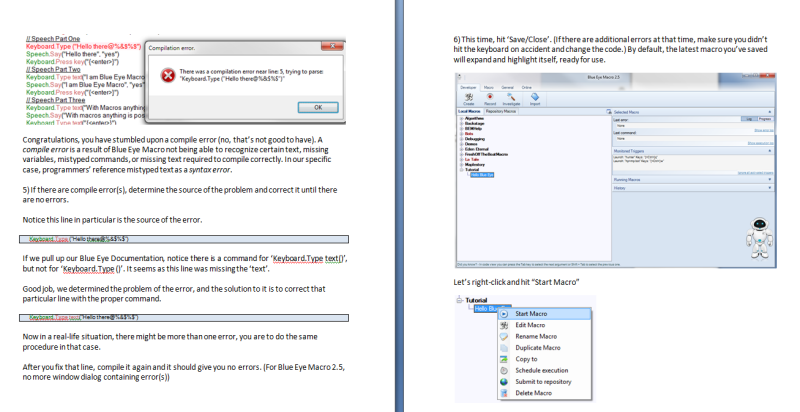Select the Demos folder in macro tree
The height and width of the screenshot is (412, 800).
(471, 144)
